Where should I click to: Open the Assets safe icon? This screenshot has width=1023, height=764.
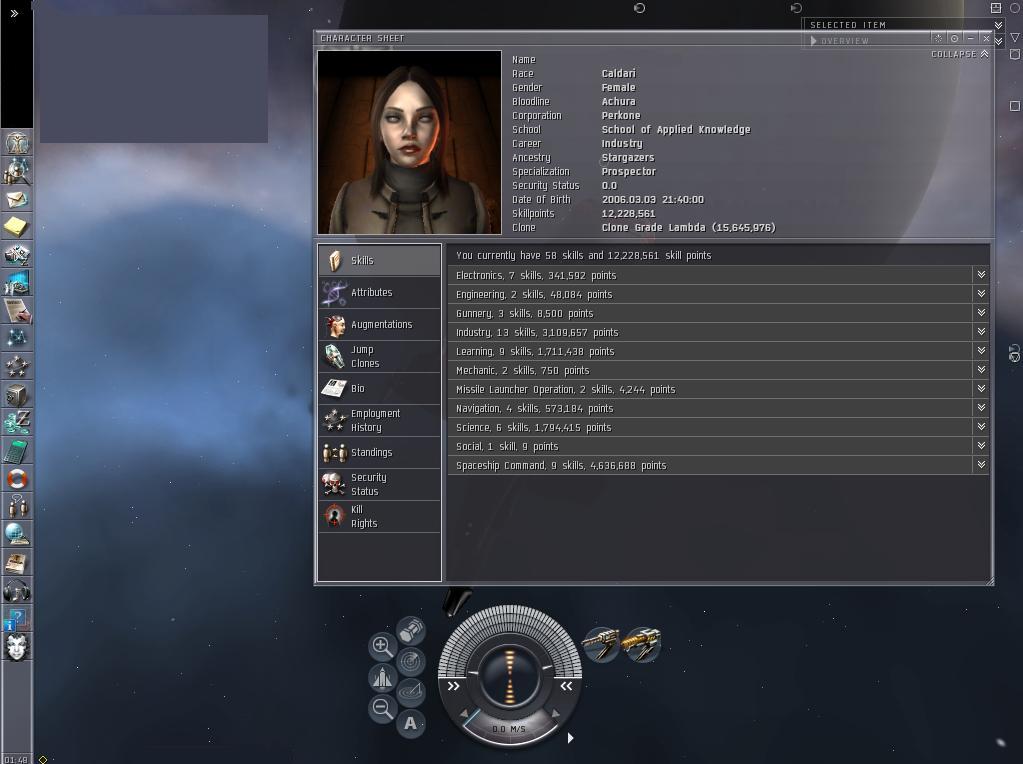pos(17,394)
